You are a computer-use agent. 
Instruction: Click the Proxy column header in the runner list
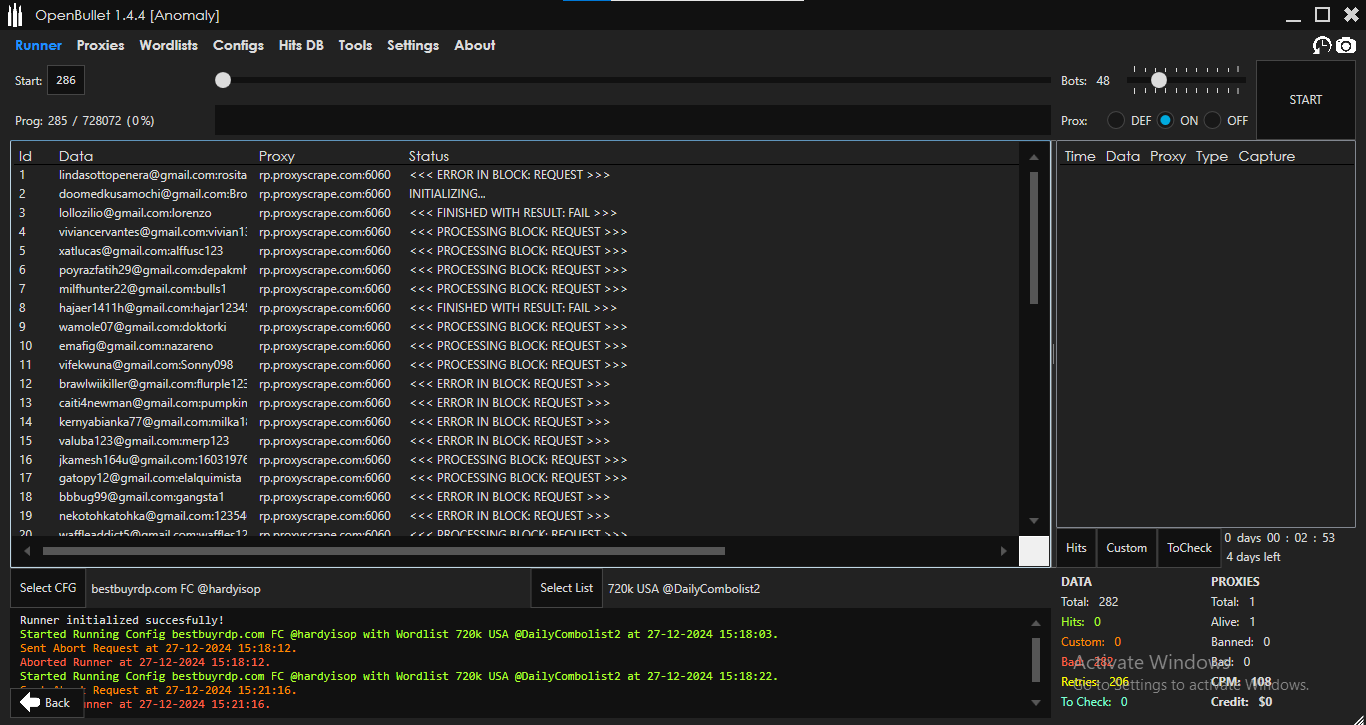(277, 156)
